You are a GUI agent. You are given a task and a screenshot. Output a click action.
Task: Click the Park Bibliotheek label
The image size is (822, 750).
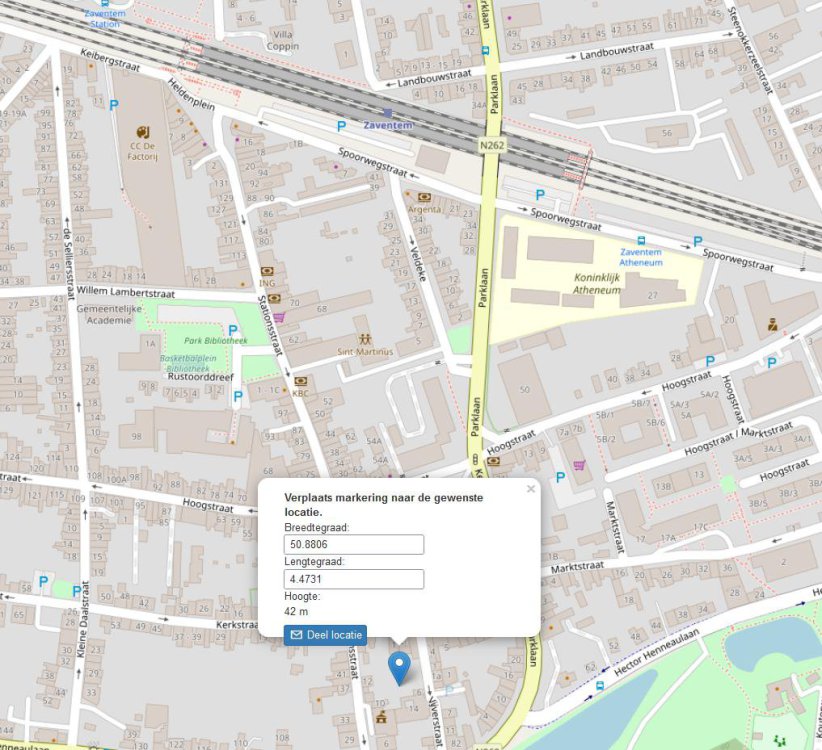(x=209, y=341)
